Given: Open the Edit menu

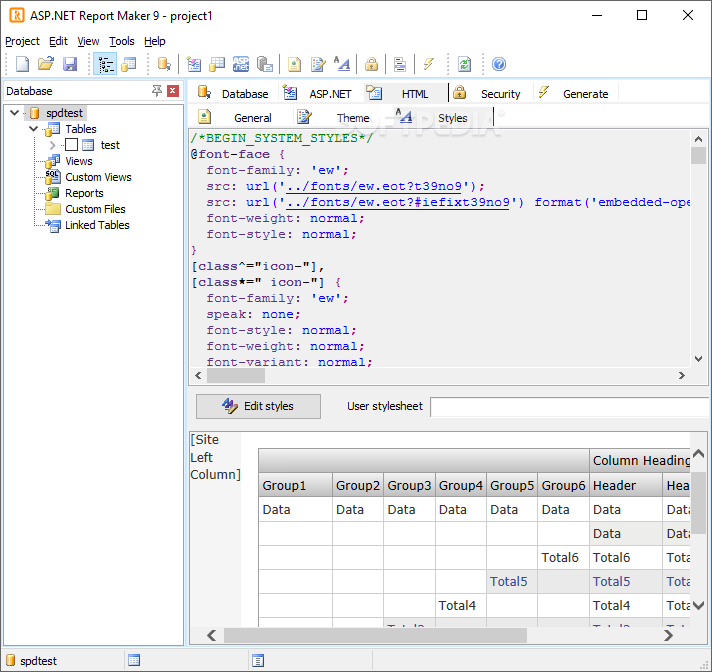Looking at the screenshot, I should click(x=58, y=41).
